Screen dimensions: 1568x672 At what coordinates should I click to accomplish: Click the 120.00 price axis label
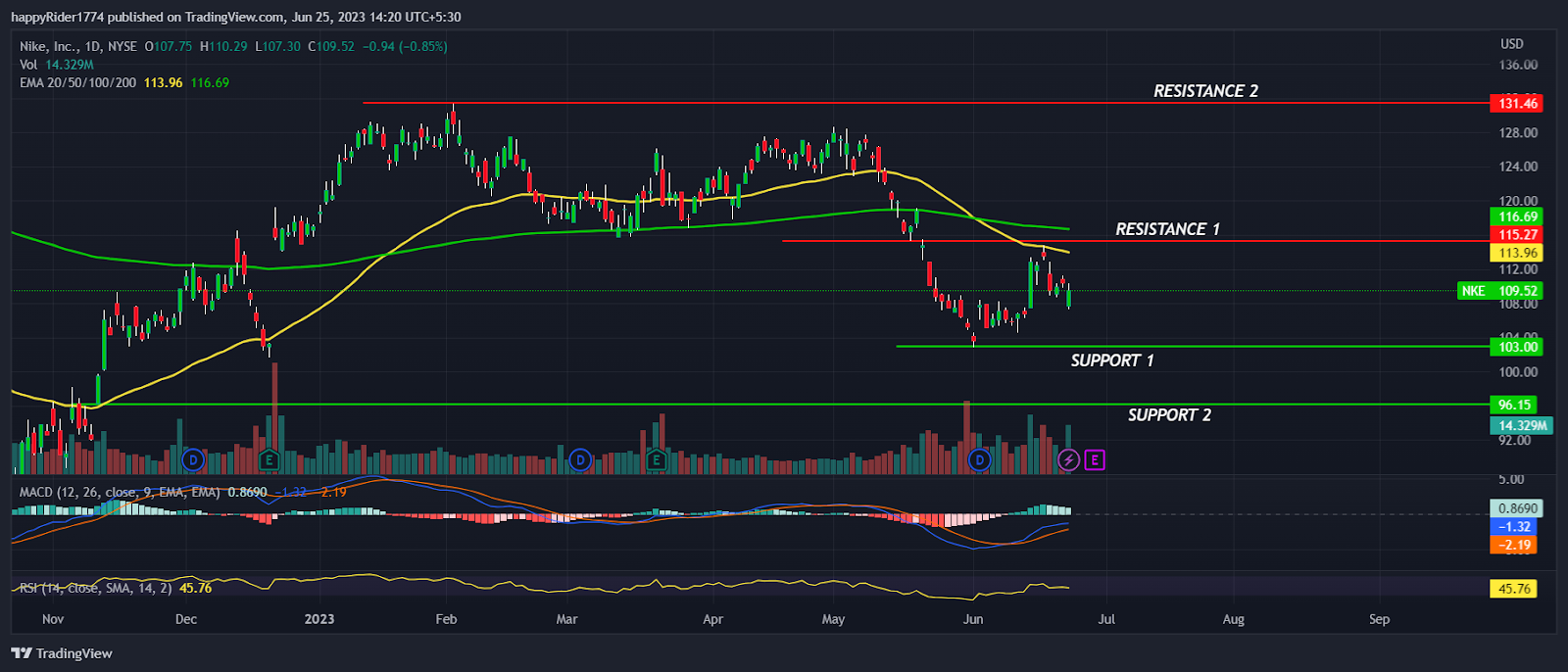pos(1518,201)
